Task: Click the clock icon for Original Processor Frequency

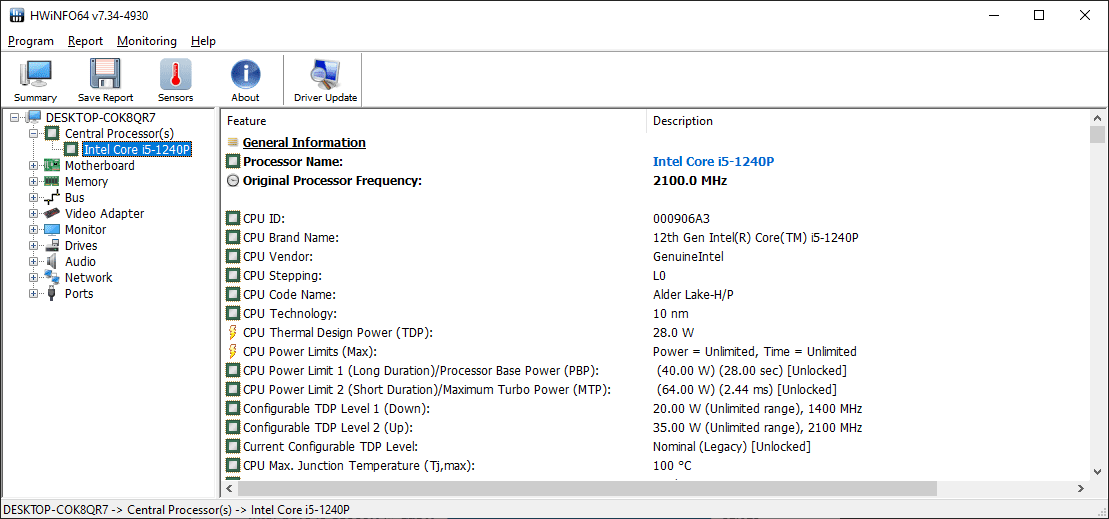Action: [x=233, y=180]
